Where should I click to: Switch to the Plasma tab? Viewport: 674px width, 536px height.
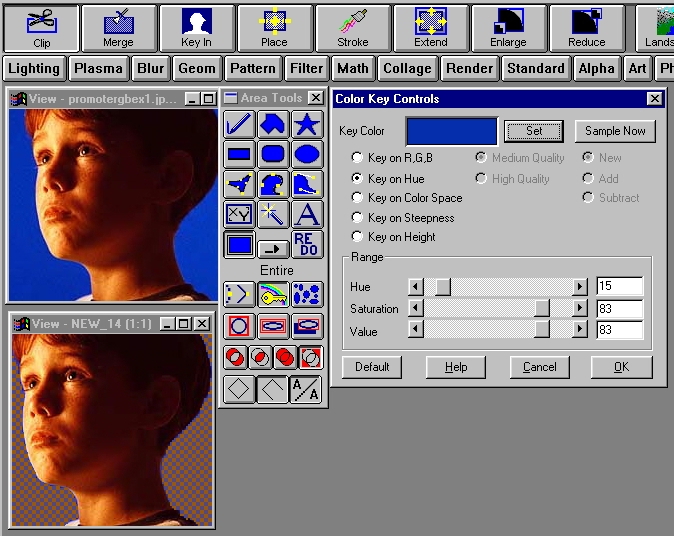[98, 68]
